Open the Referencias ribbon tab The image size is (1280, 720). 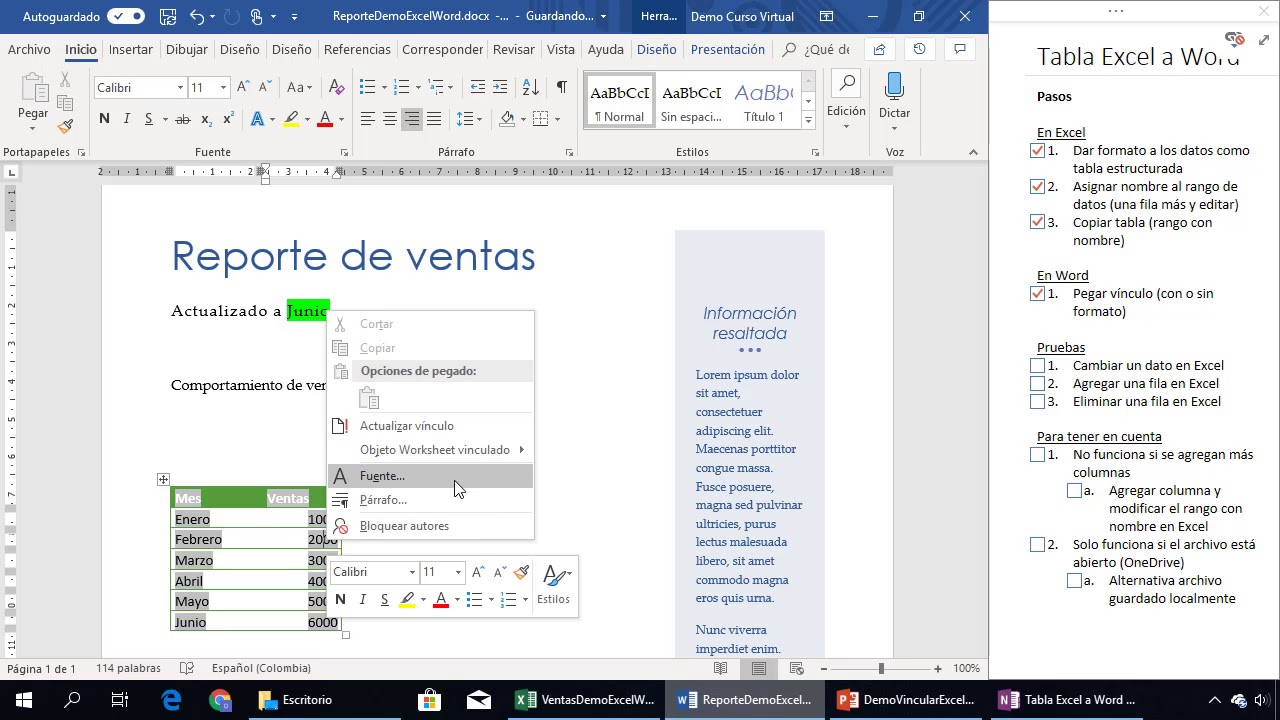(x=357, y=49)
